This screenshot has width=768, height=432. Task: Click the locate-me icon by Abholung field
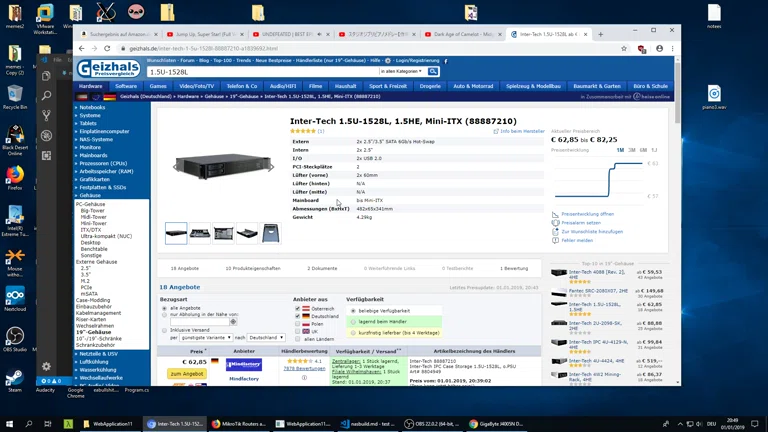233,322
